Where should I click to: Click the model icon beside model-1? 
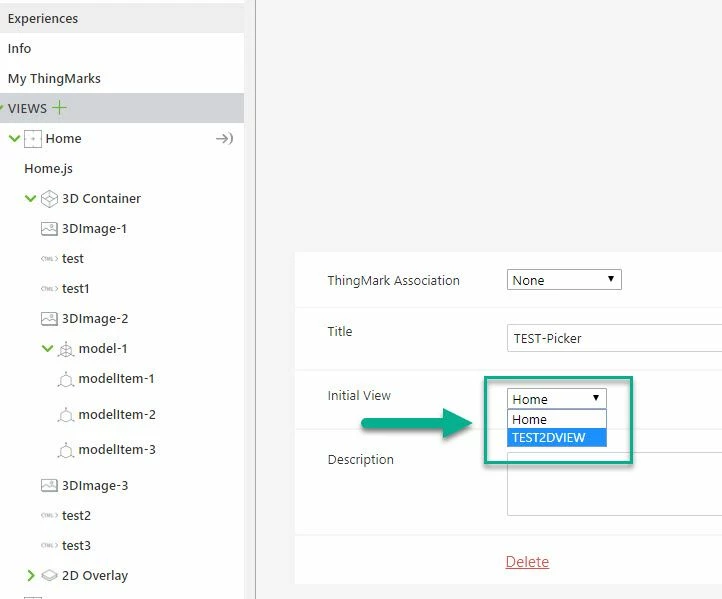coord(66,349)
